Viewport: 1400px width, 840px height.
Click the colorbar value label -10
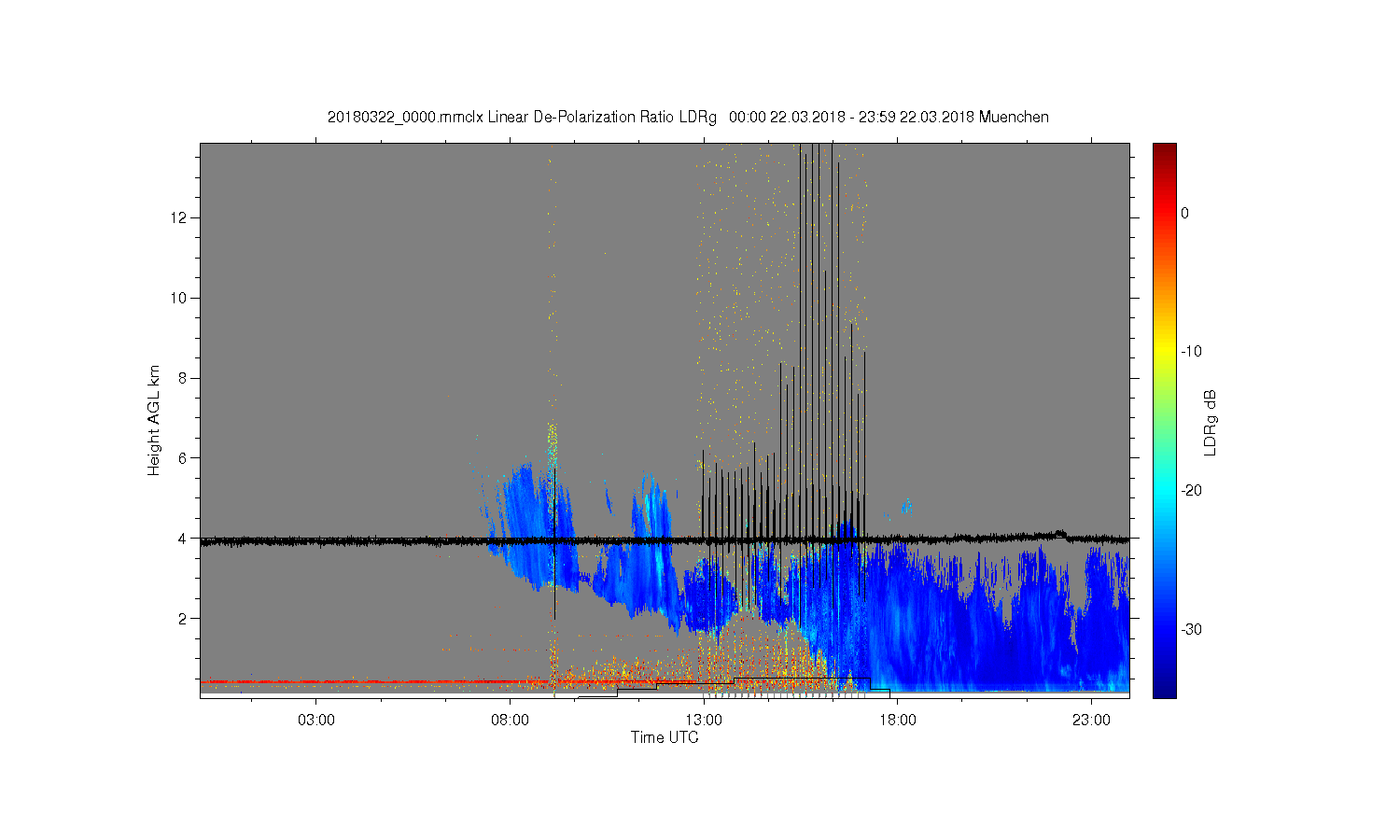point(1191,351)
